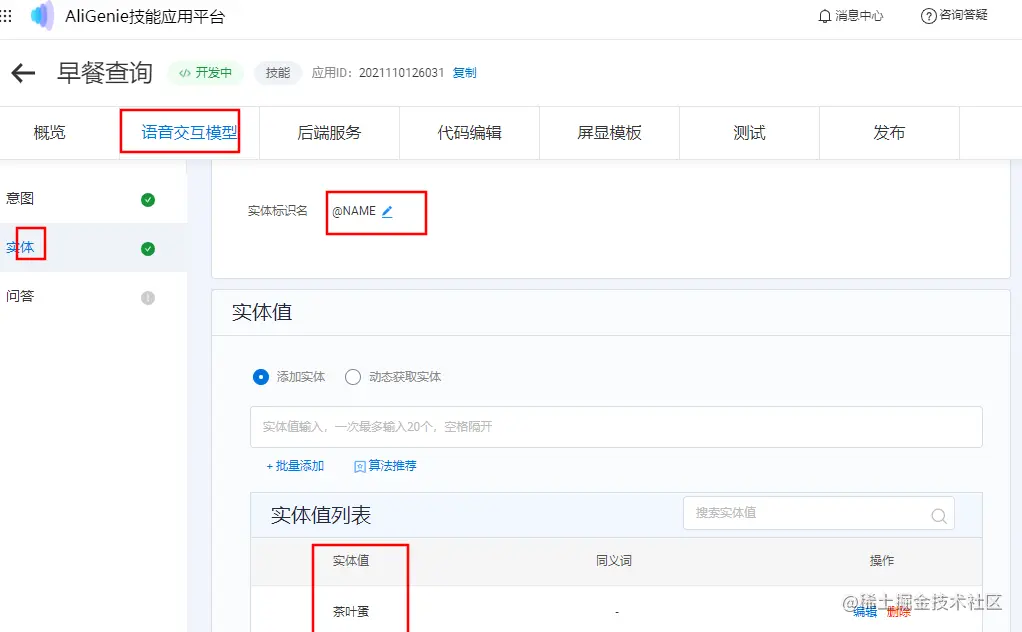Click the 开发中 status badge

click(x=206, y=73)
